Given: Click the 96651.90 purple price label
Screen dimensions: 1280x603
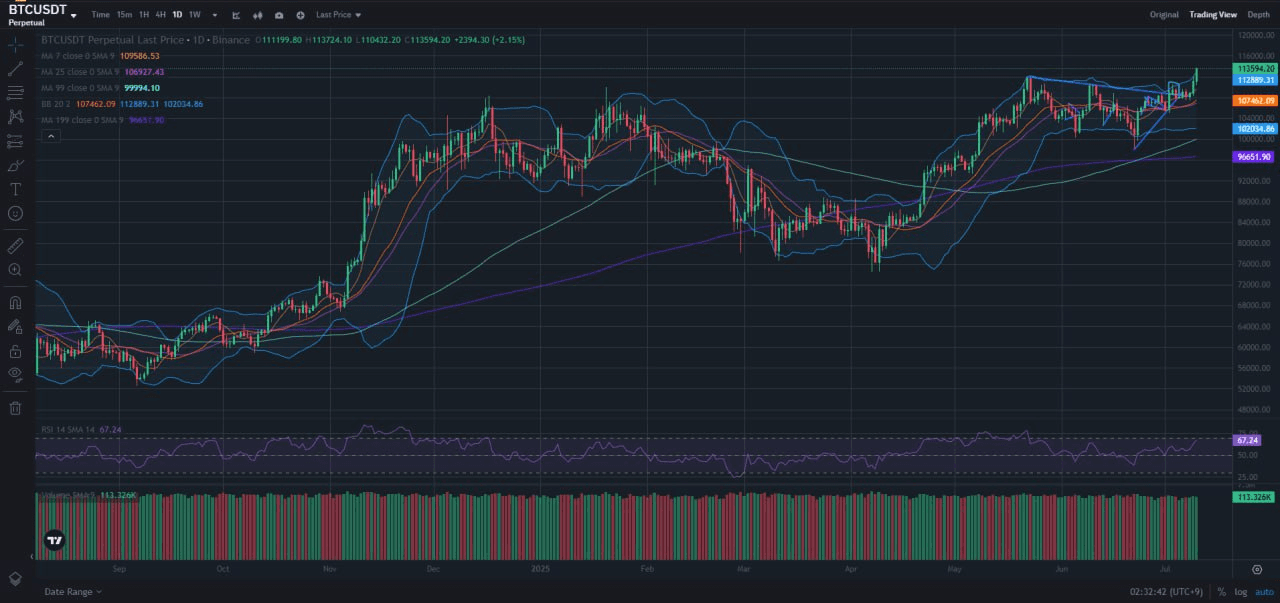Looking at the screenshot, I should coord(1255,157).
